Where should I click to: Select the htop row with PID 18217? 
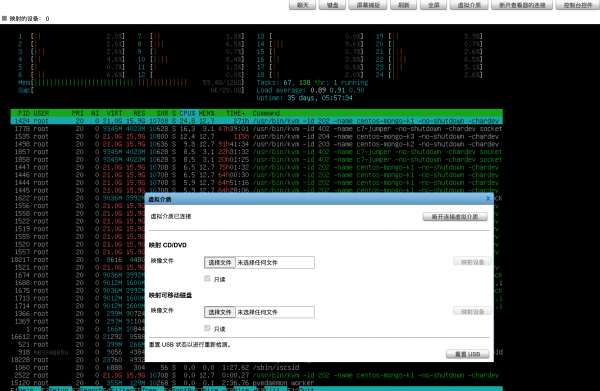point(78,259)
